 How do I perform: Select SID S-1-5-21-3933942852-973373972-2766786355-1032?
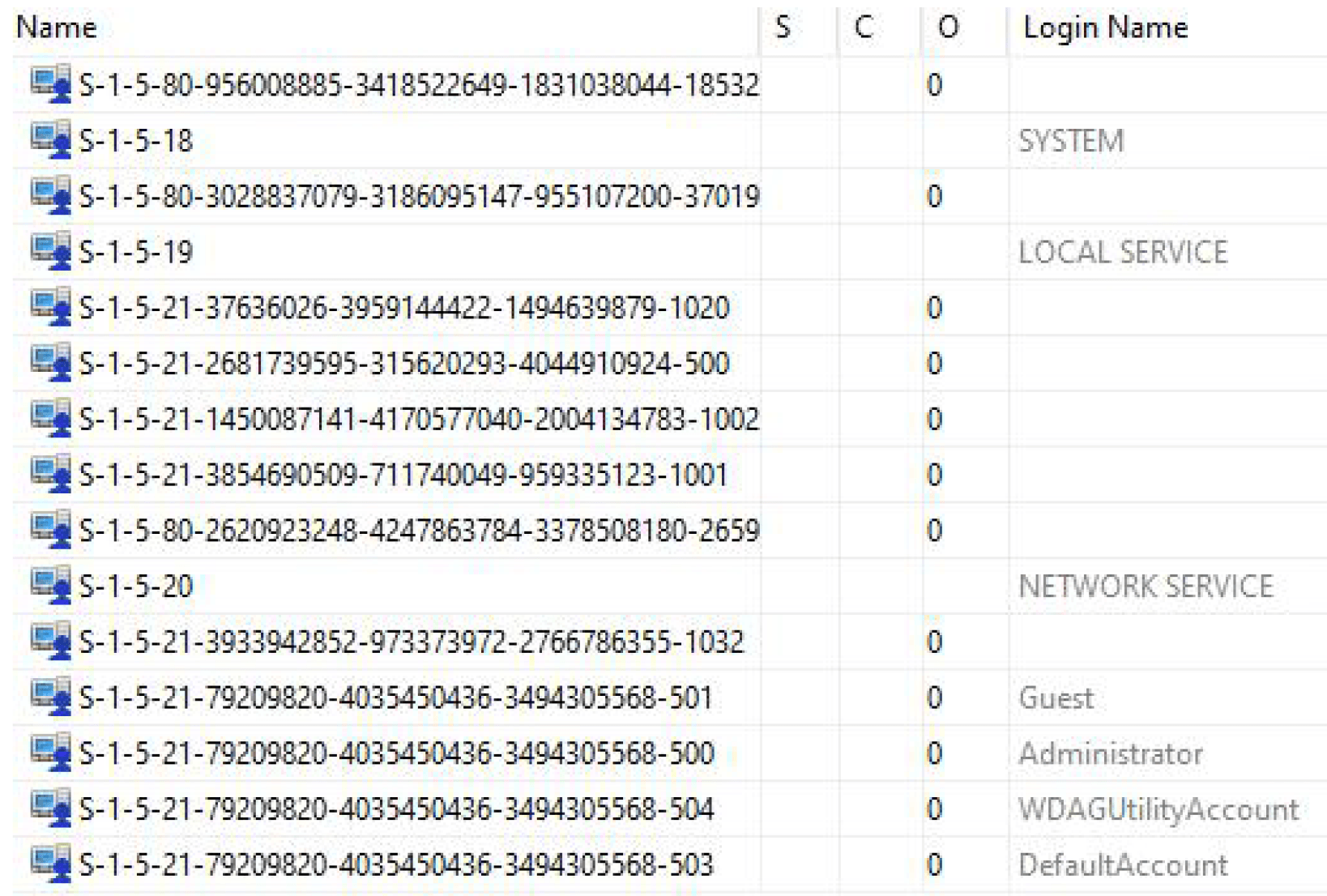pyautogui.click(x=412, y=642)
